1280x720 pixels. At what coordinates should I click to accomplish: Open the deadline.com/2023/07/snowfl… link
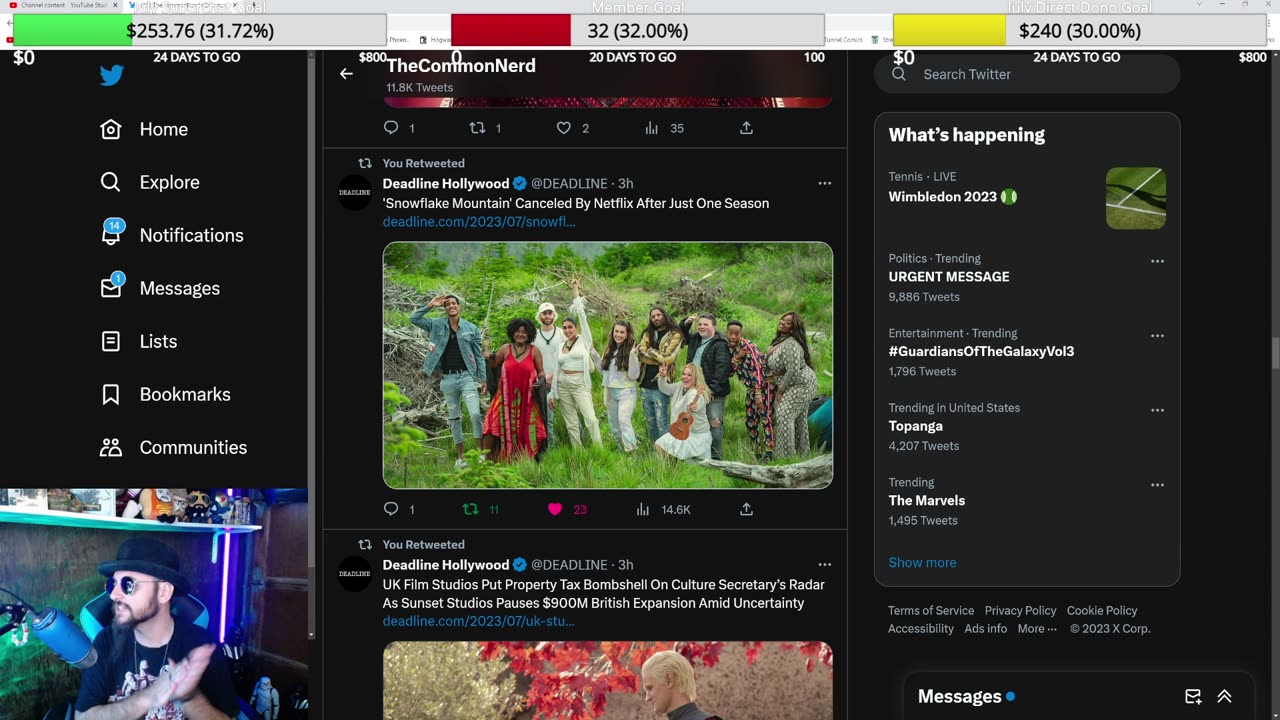click(x=479, y=221)
